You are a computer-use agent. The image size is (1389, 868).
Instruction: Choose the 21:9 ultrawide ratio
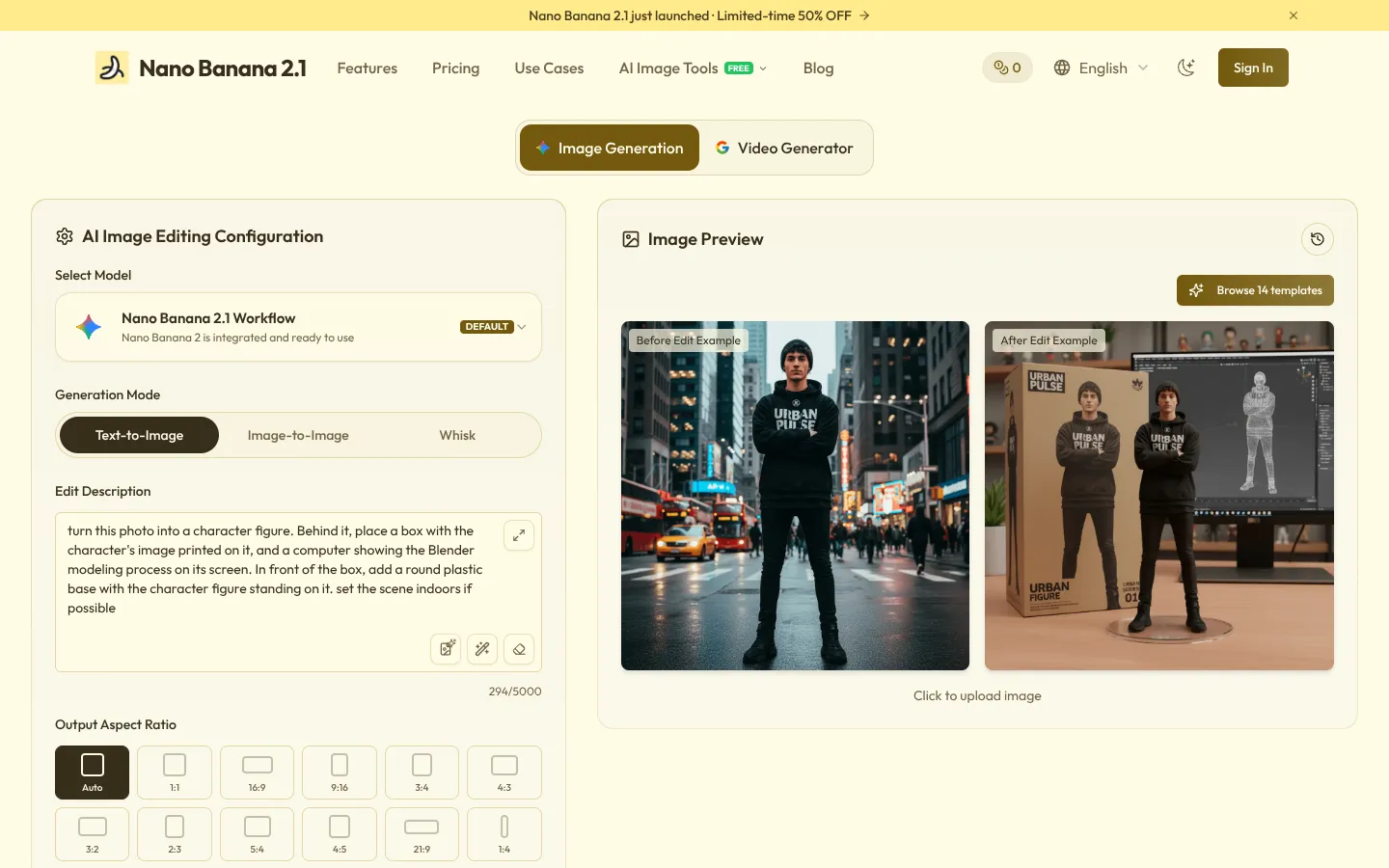coord(422,834)
